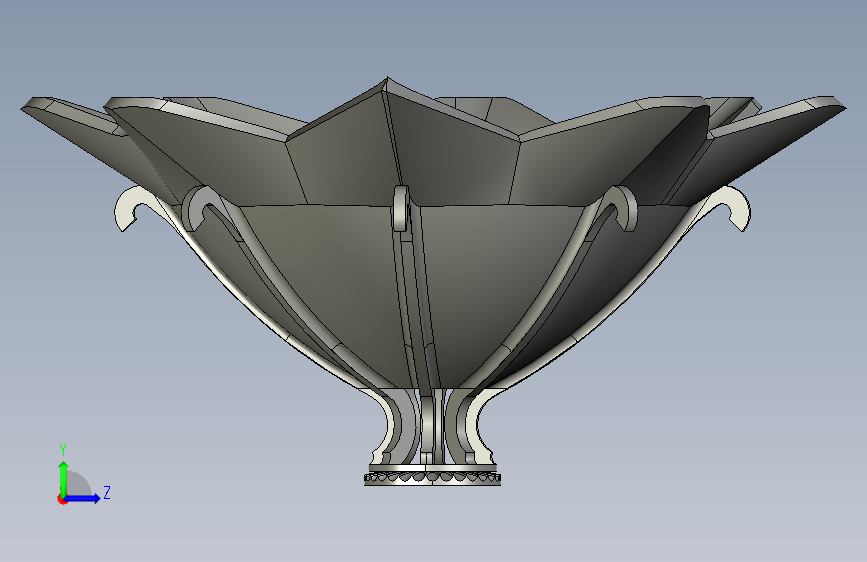Click the "Z" label of the axis triad
Image resolution: width=867 pixels, height=562 pixels.
pyautogui.click(x=107, y=492)
